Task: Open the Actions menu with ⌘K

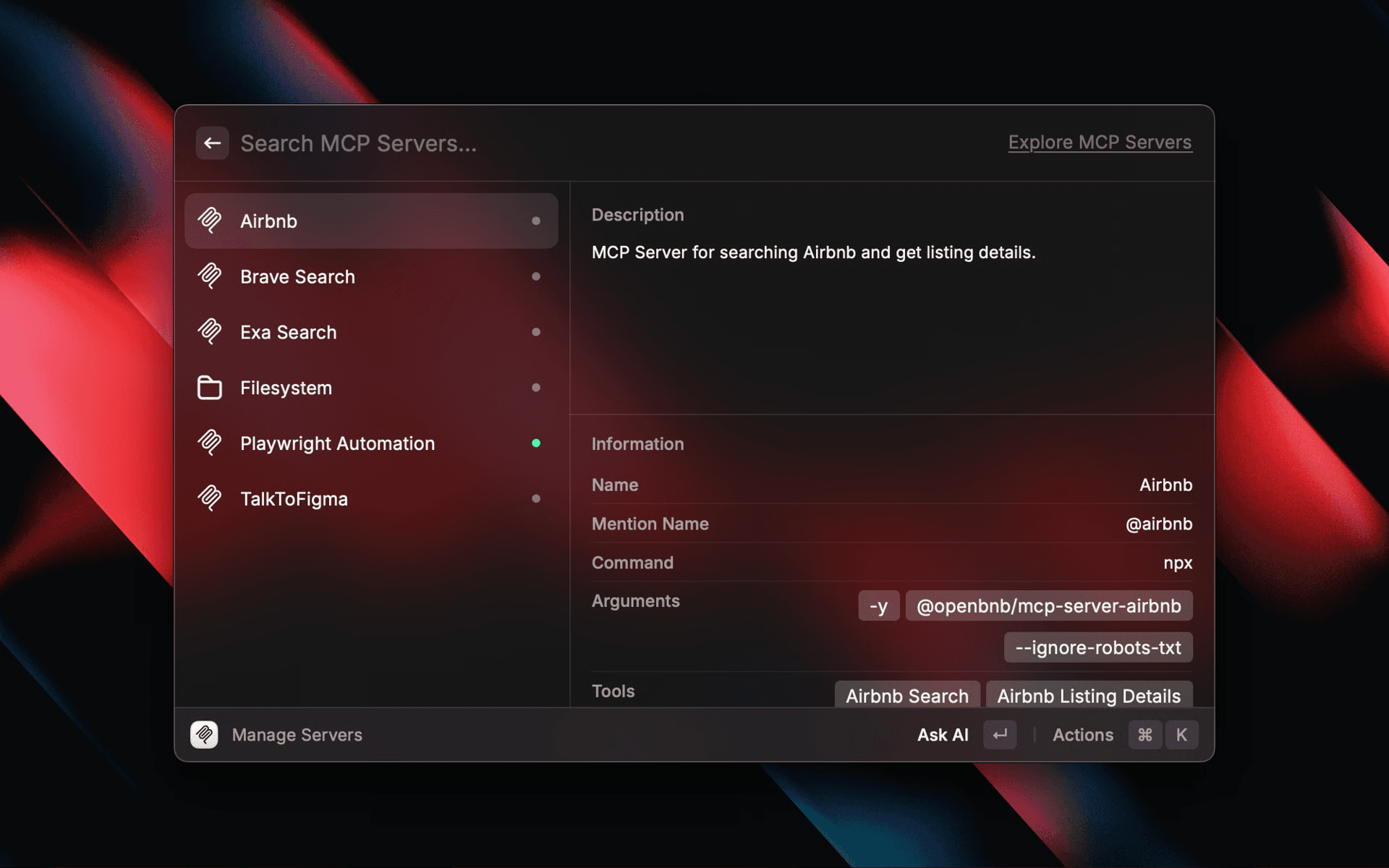Action: [1083, 735]
